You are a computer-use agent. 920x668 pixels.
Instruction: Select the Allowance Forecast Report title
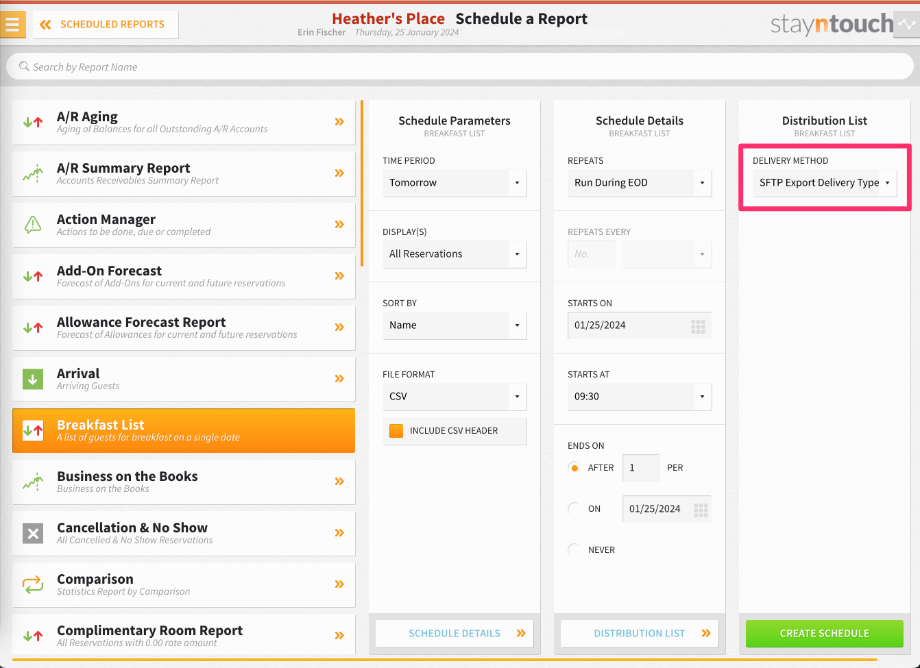point(141,322)
